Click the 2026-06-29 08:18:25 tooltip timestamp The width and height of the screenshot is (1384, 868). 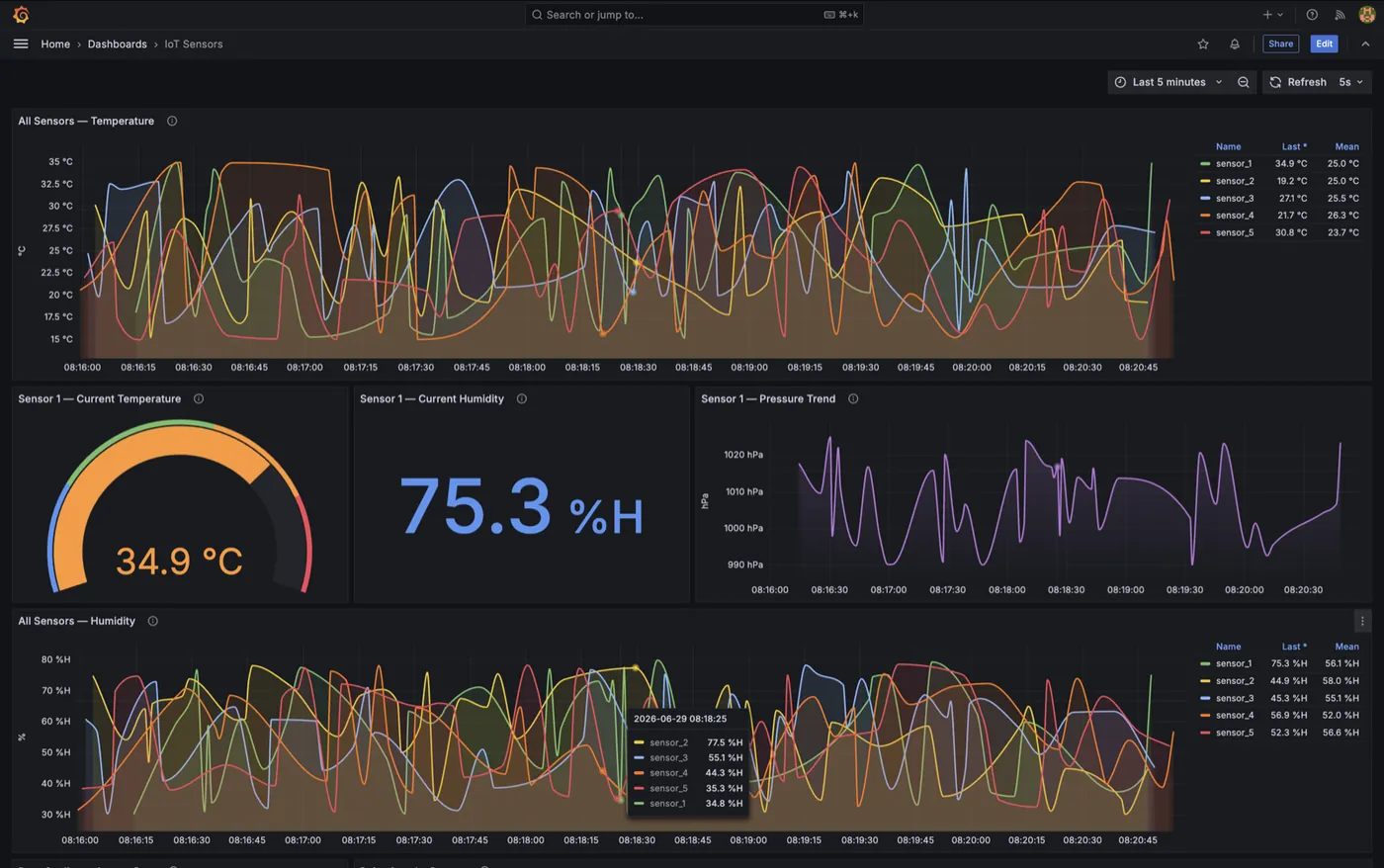pos(680,719)
